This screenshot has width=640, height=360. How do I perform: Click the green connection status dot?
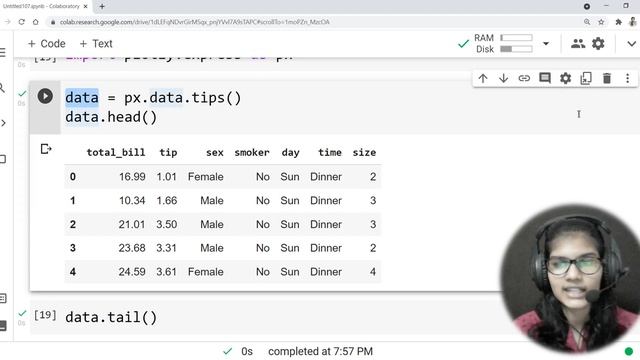pyautogui.click(x=629, y=351)
